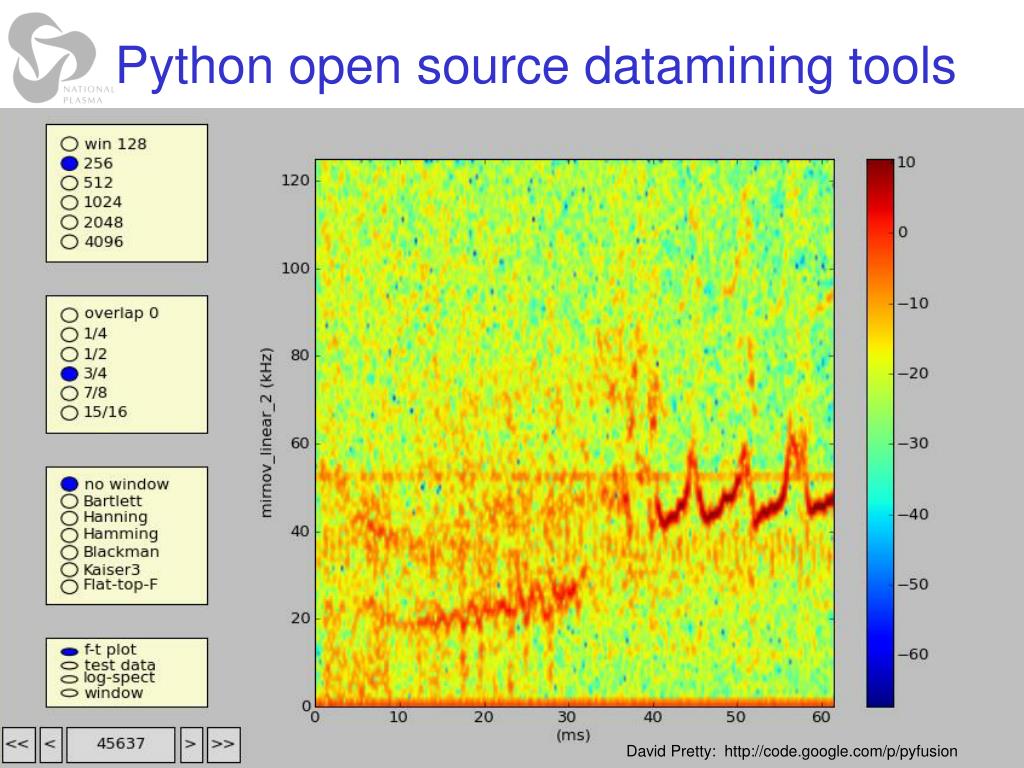Choose the 512 window size option
Image resolution: width=1024 pixels, height=768 pixels.
69,183
